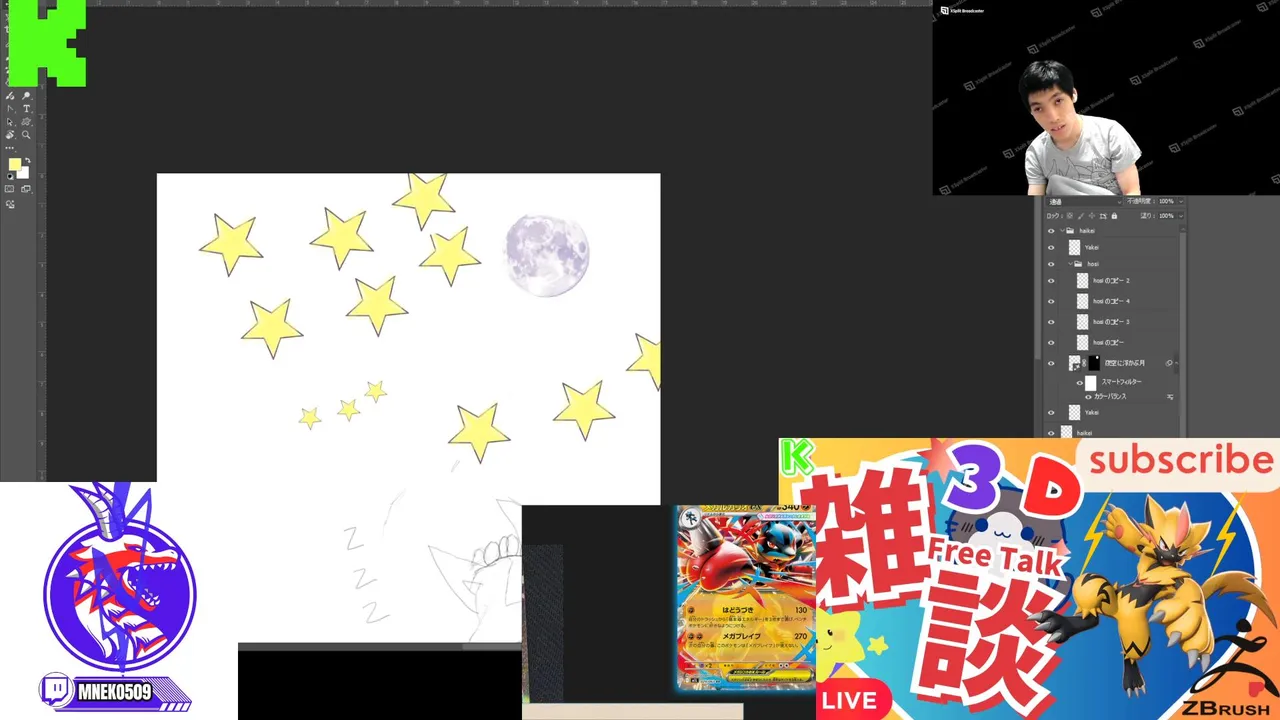1280x720 pixels.
Task: Select the hosi のコピー layer name
Action: tap(1108, 342)
